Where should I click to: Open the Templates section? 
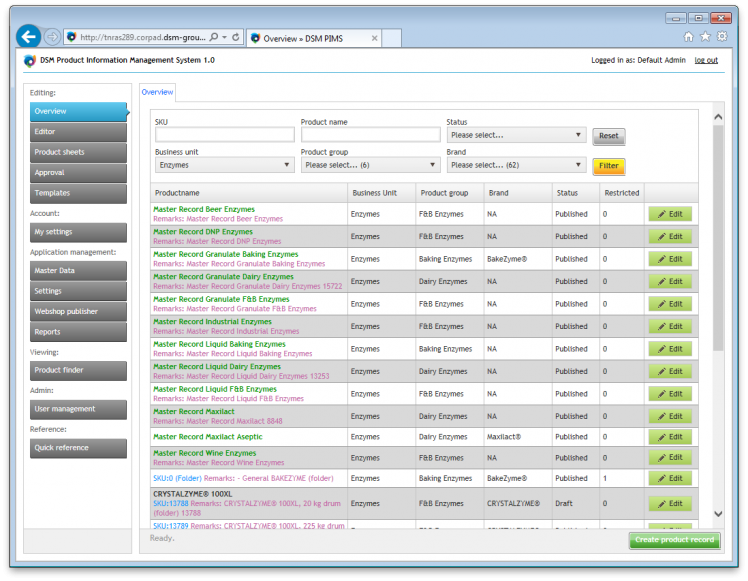click(79, 193)
